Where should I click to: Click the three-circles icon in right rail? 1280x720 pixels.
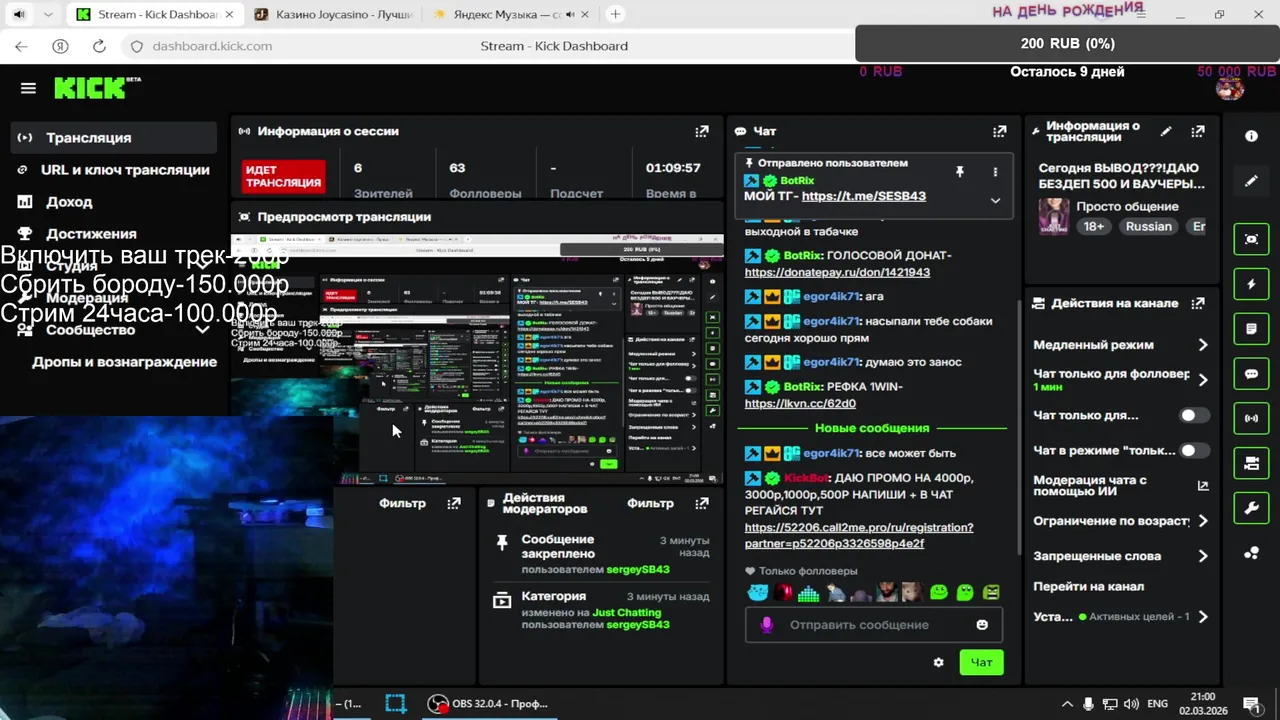(1251, 553)
